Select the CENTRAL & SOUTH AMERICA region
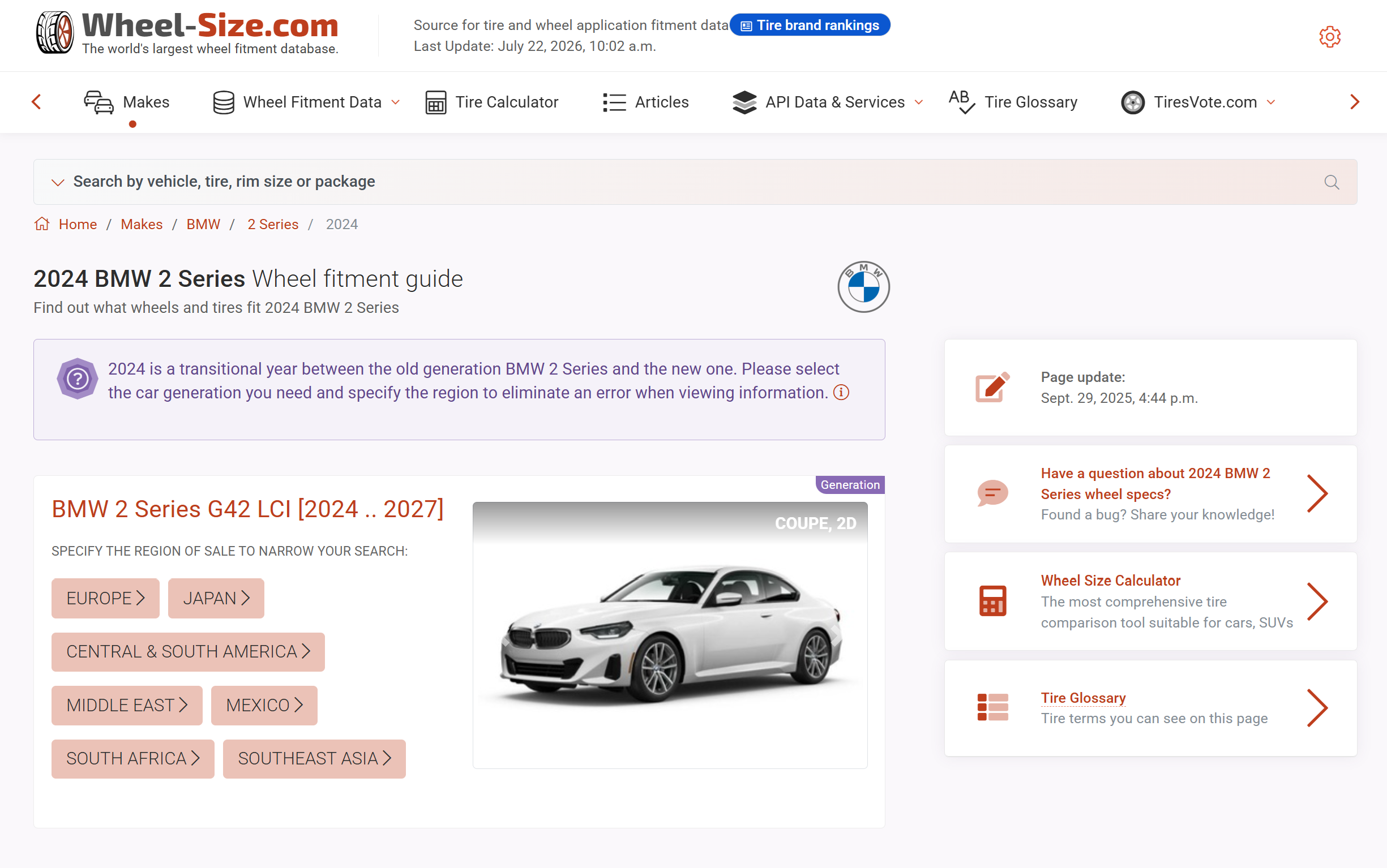Image resolution: width=1387 pixels, height=868 pixels. coord(188,652)
